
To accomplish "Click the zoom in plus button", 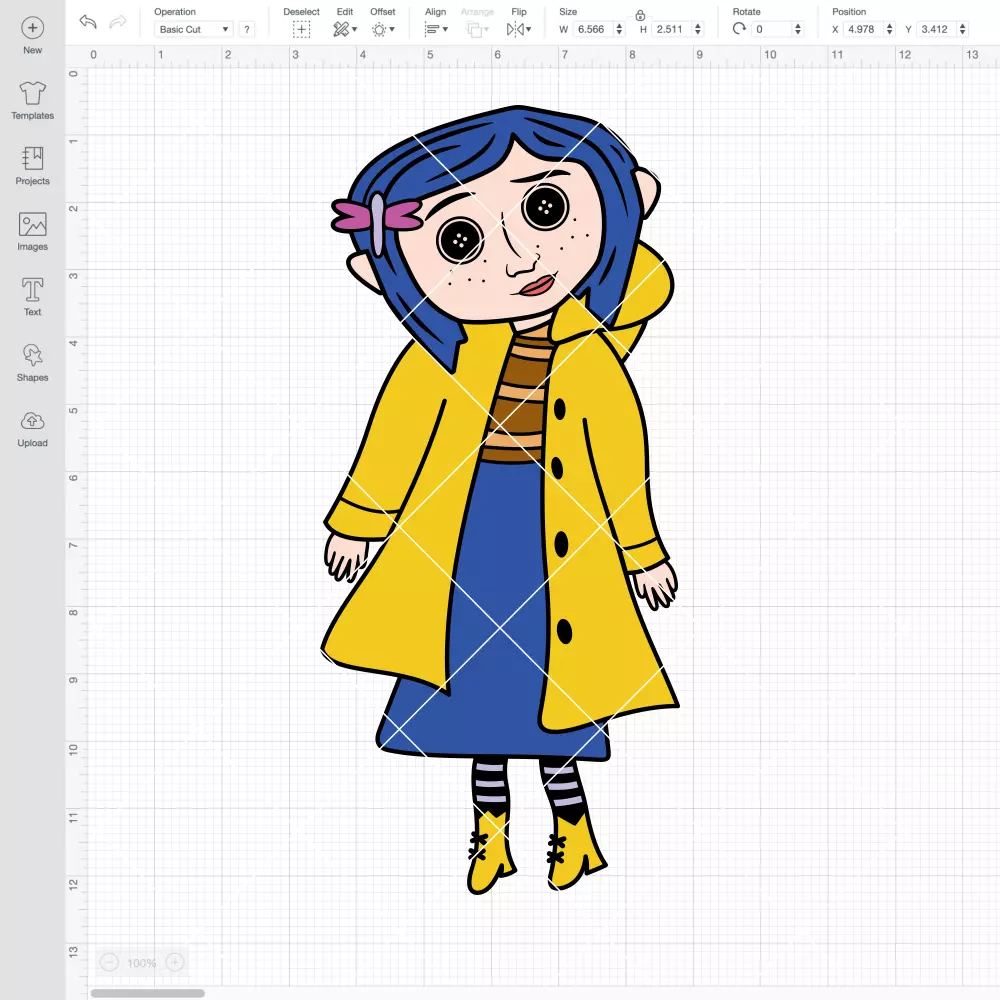I will [175, 962].
